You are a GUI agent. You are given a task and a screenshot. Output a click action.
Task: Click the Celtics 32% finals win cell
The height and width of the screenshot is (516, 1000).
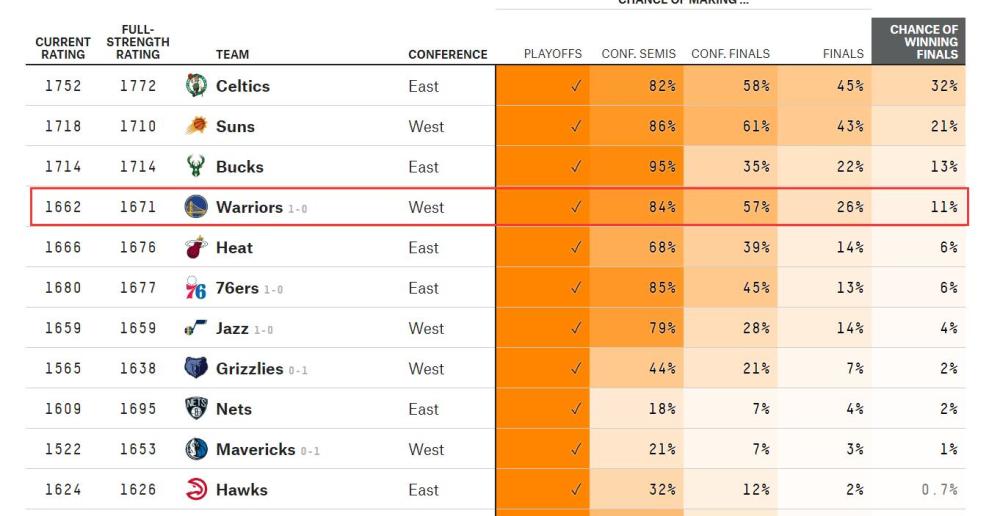(943, 86)
